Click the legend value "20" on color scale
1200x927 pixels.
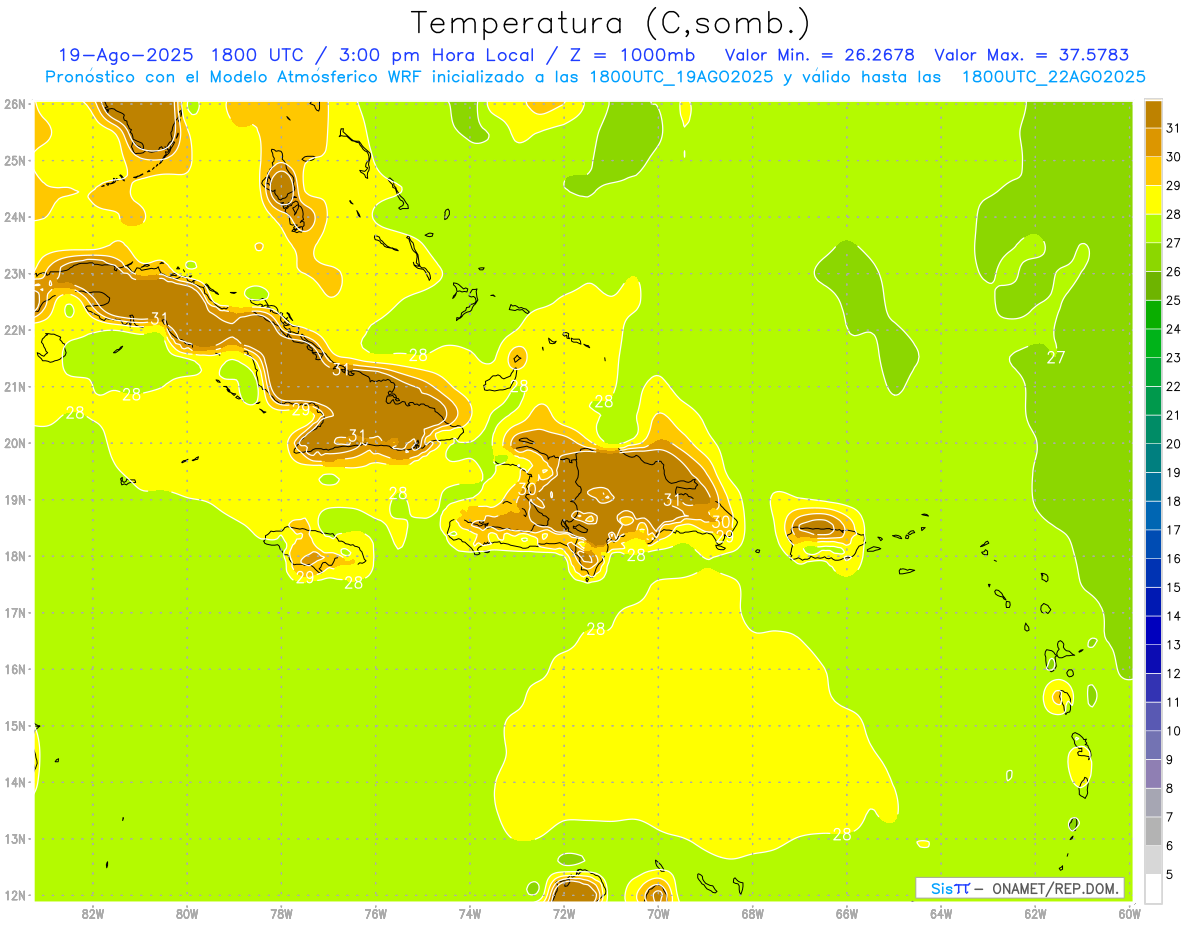pyautogui.click(x=1174, y=444)
